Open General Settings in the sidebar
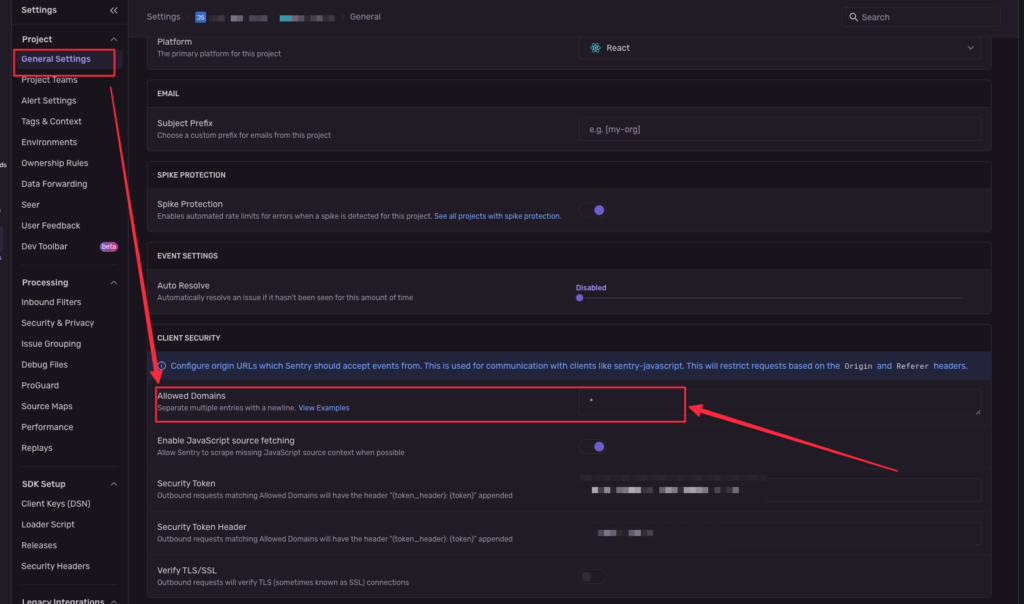The height and width of the screenshot is (604, 1024). click(56, 59)
